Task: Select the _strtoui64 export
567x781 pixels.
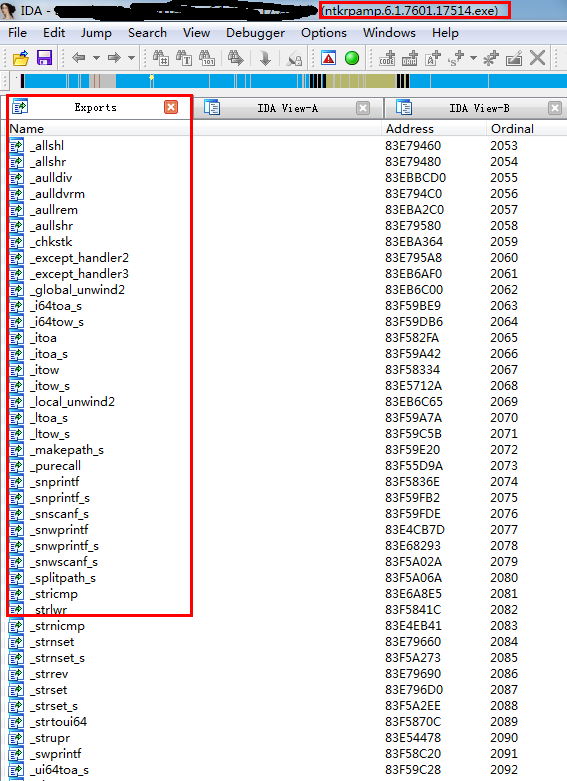Action: (59, 722)
